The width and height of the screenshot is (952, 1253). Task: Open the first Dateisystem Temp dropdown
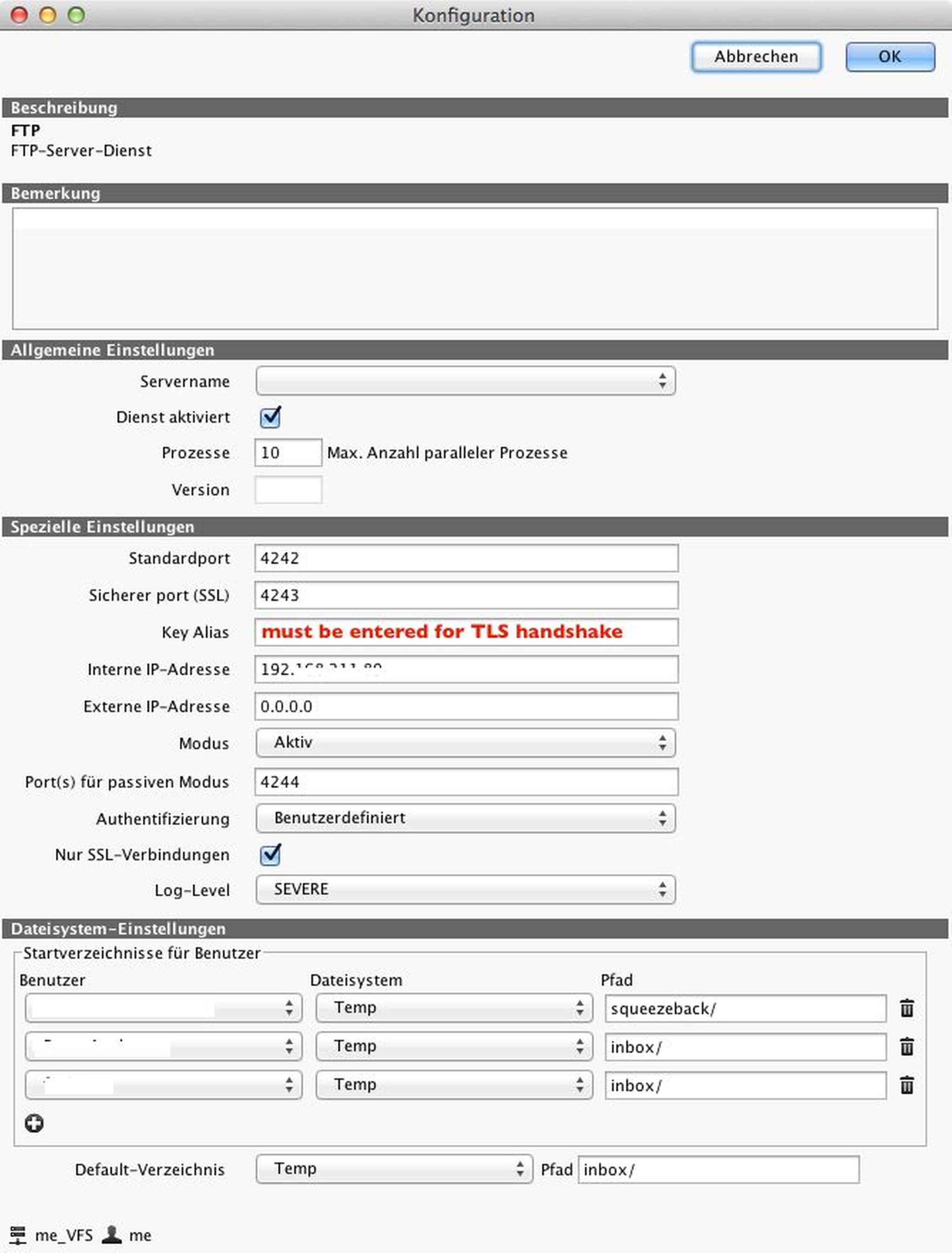[453, 1008]
